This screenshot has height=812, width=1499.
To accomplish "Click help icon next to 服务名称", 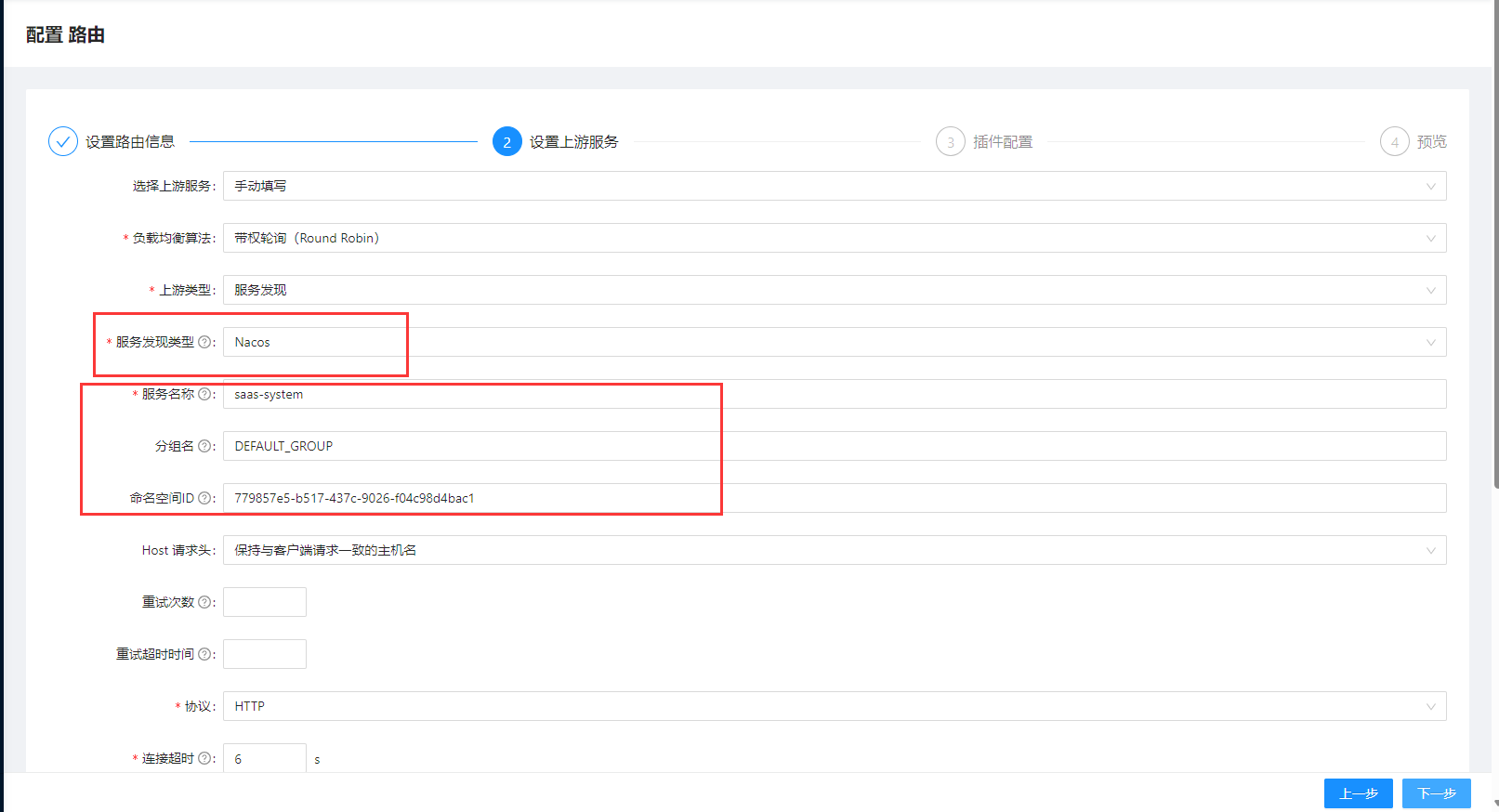I will click(204, 394).
